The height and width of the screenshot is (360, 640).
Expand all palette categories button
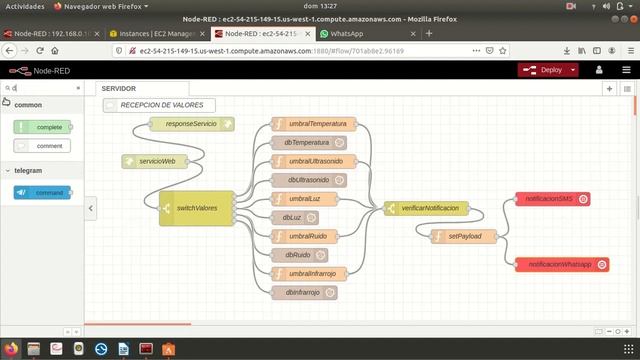tap(76, 332)
